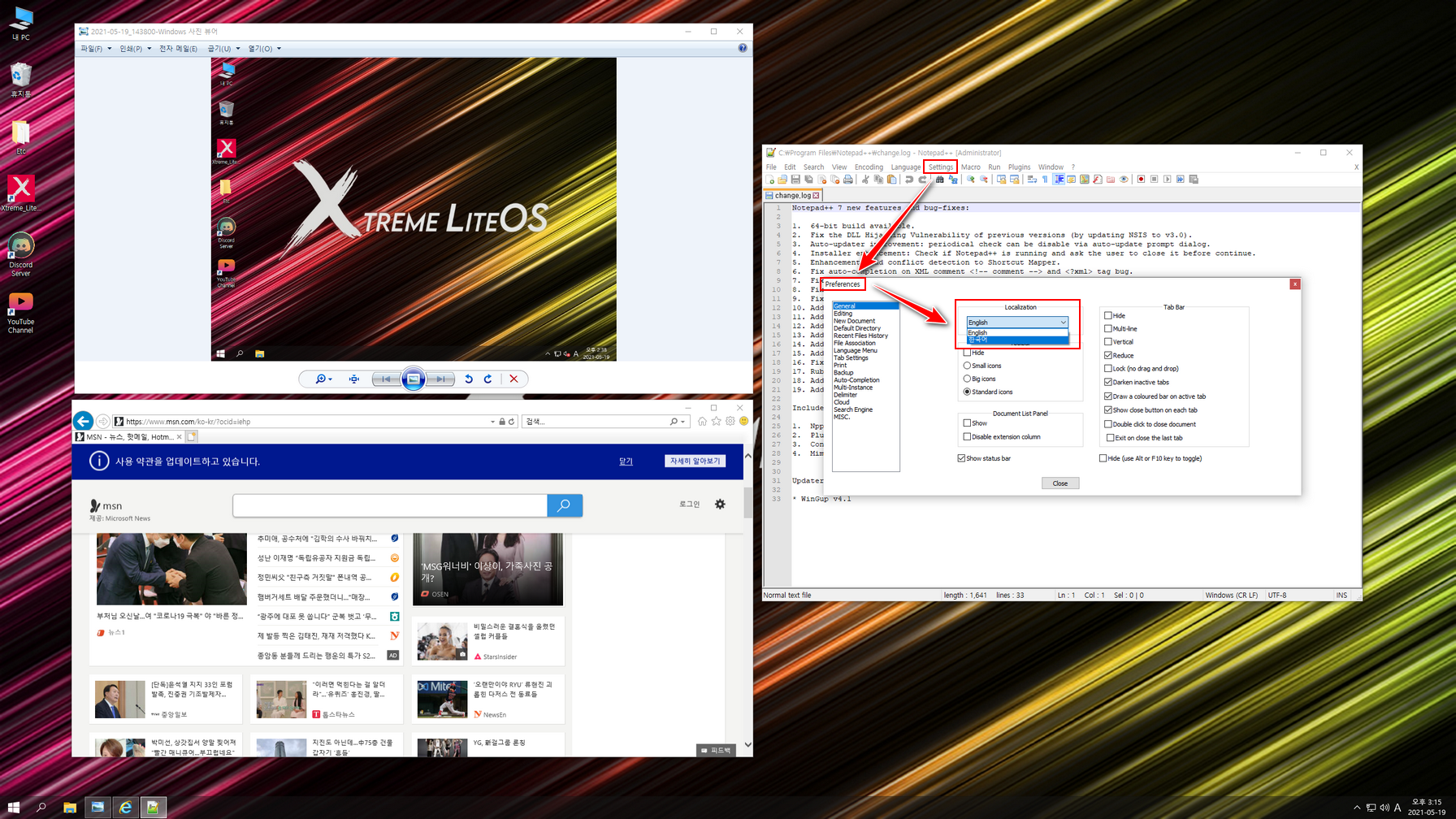Viewport: 1456px width, 819px height.
Task: Open the 열기(O) dropdown in Photo Viewer
Action: (264, 49)
